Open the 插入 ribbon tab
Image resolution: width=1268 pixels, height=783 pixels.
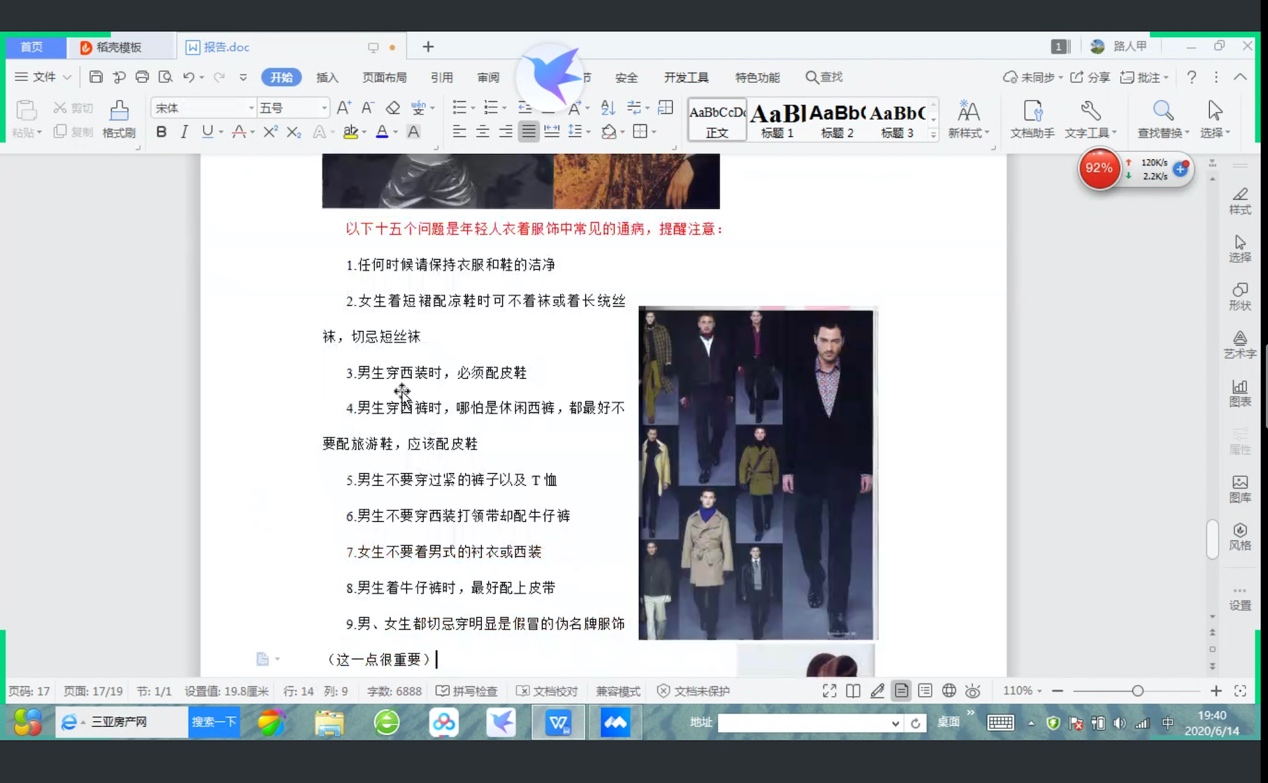(x=327, y=77)
